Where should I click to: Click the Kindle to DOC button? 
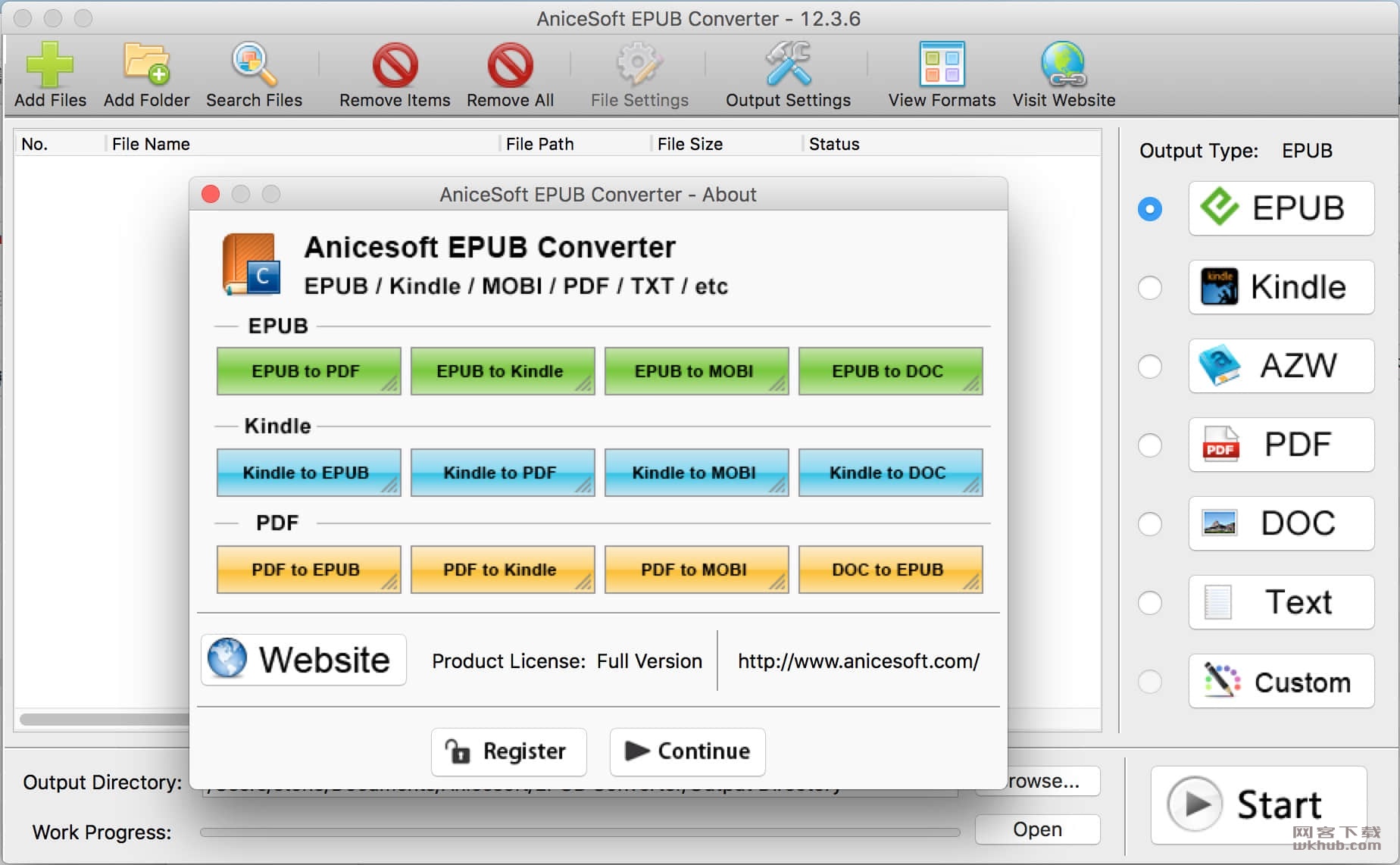point(890,473)
